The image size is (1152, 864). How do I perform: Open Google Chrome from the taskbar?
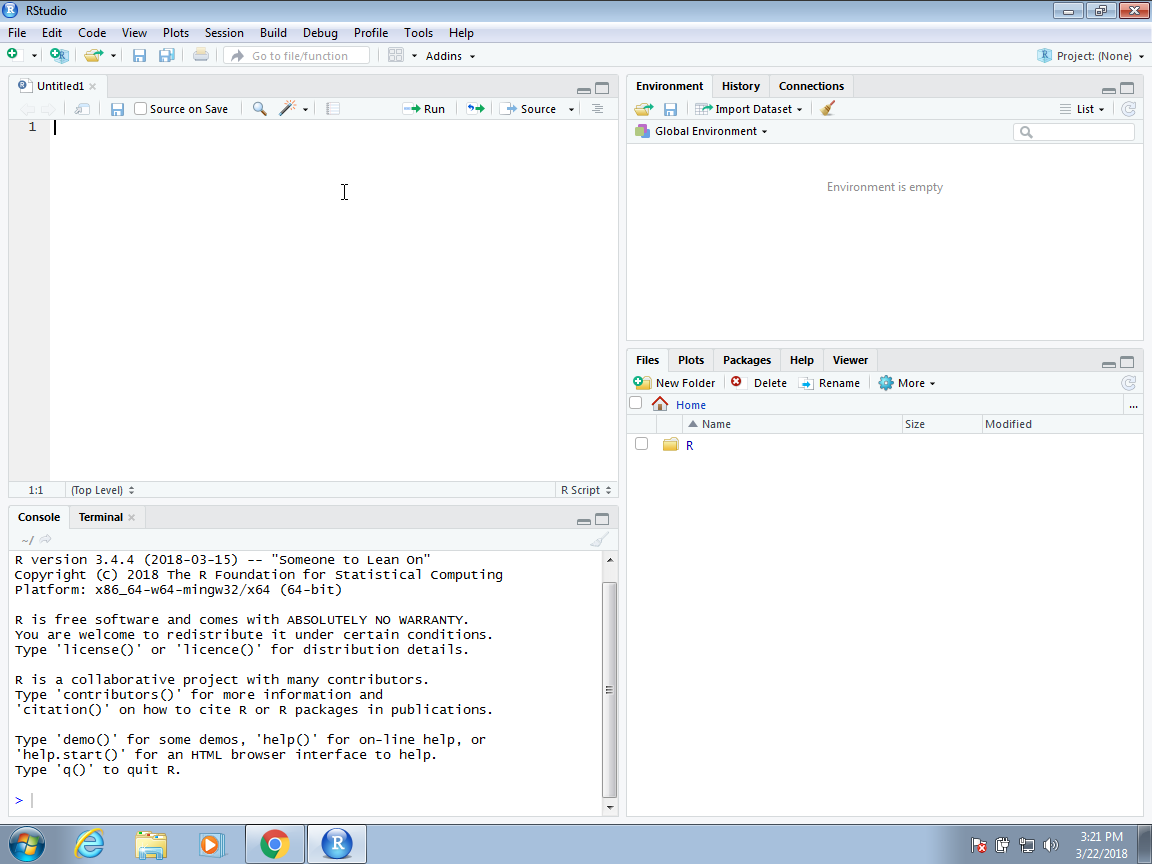click(275, 844)
